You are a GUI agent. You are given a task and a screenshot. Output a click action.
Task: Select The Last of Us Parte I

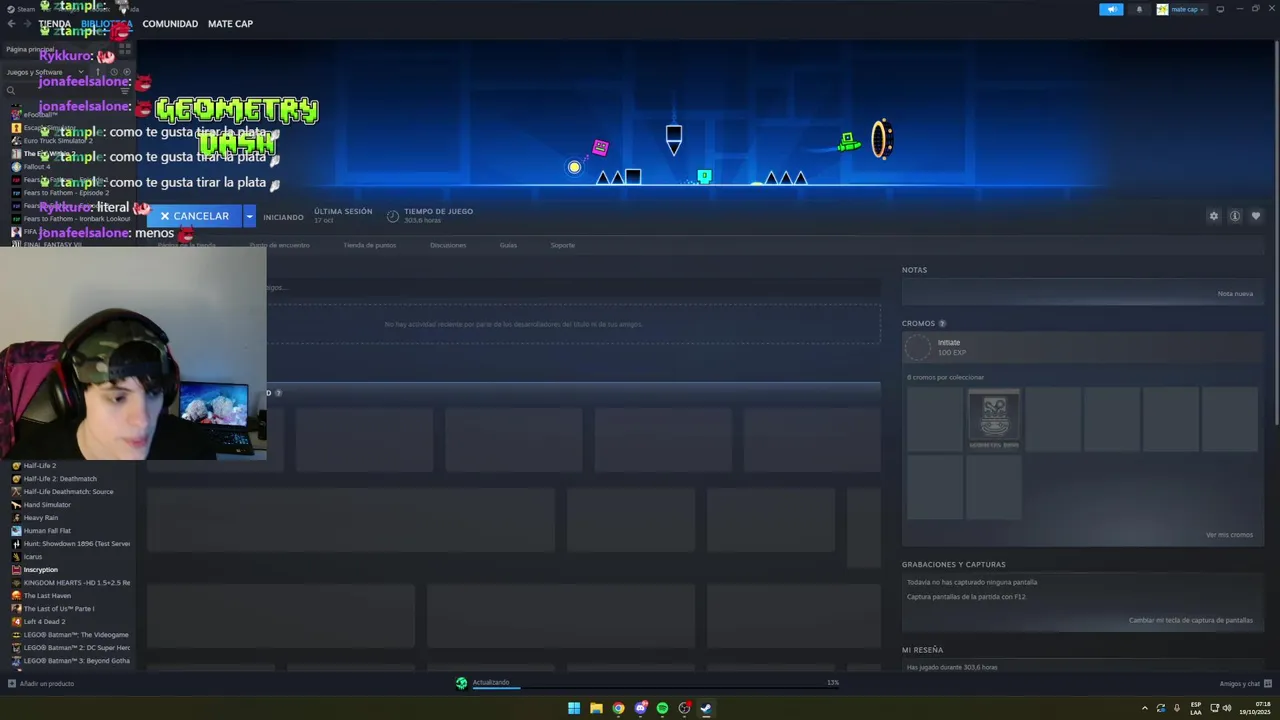[59, 609]
